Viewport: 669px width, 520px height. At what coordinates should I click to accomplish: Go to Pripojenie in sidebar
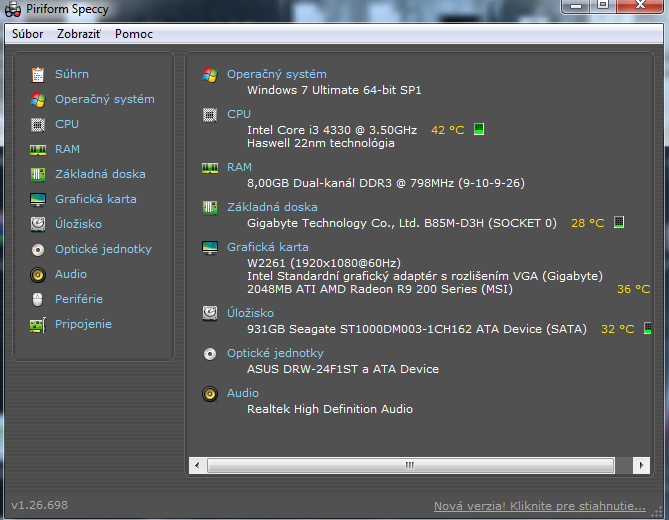(83, 324)
